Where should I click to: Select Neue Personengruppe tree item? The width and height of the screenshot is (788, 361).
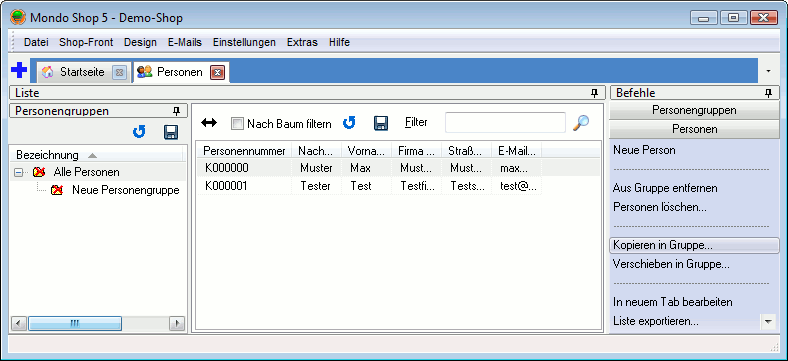pyautogui.click(x=126, y=190)
